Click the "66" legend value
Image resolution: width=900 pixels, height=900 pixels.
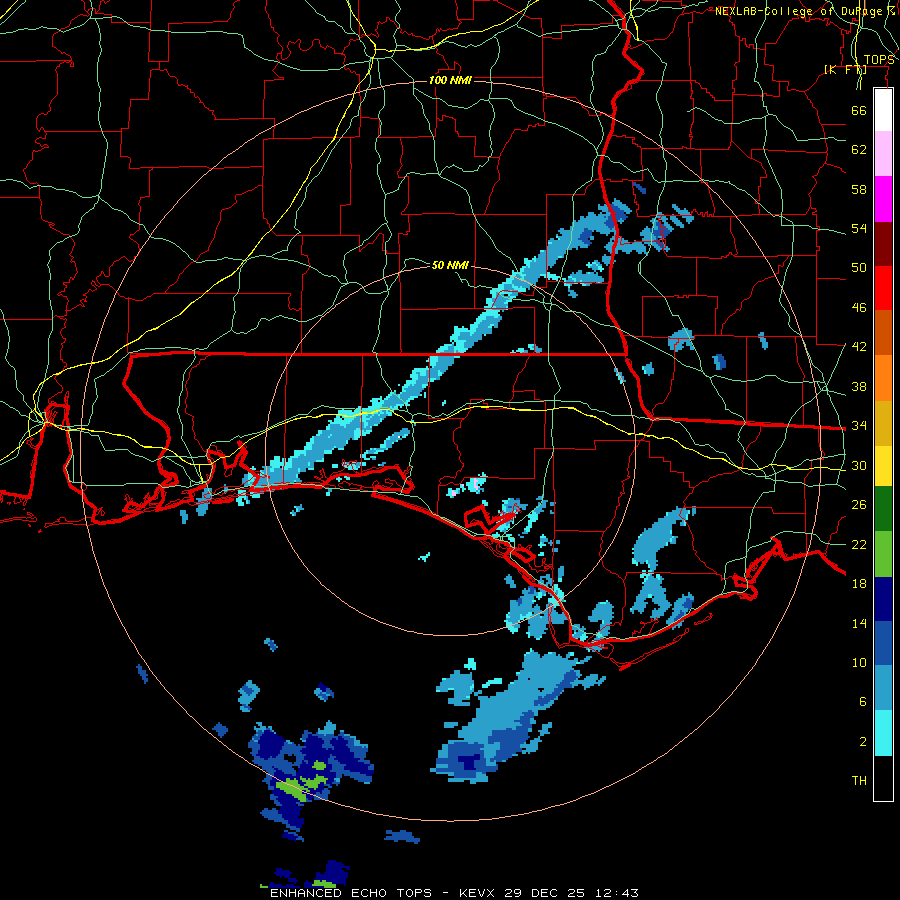coord(859,111)
